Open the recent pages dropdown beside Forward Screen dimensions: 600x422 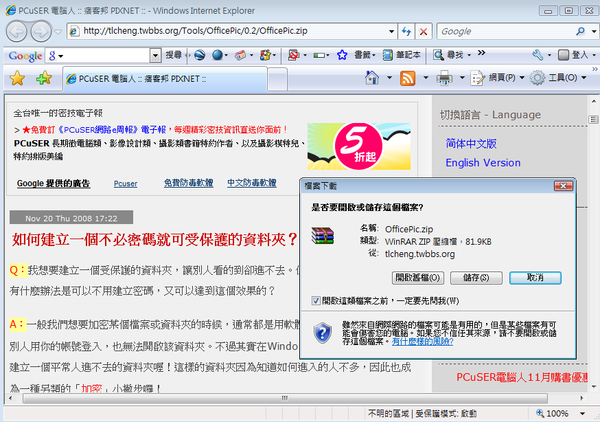58,32
